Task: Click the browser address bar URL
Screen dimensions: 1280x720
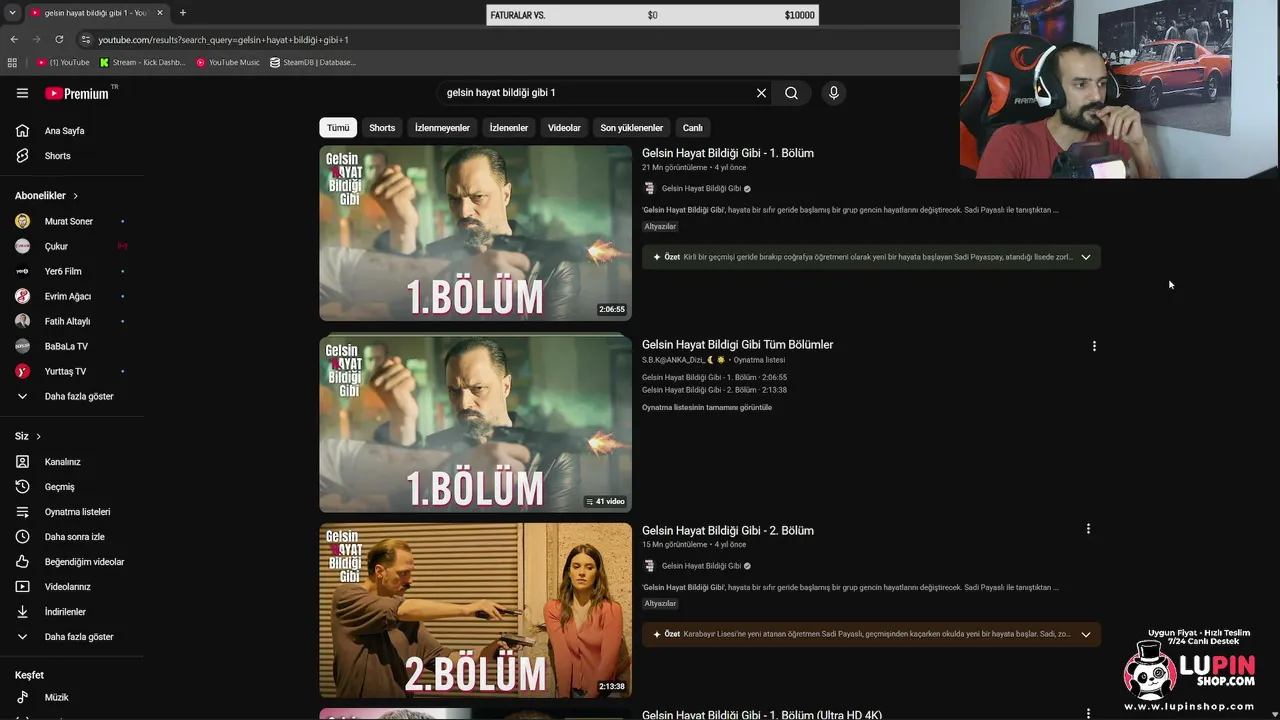Action: [x=223, y=39]
